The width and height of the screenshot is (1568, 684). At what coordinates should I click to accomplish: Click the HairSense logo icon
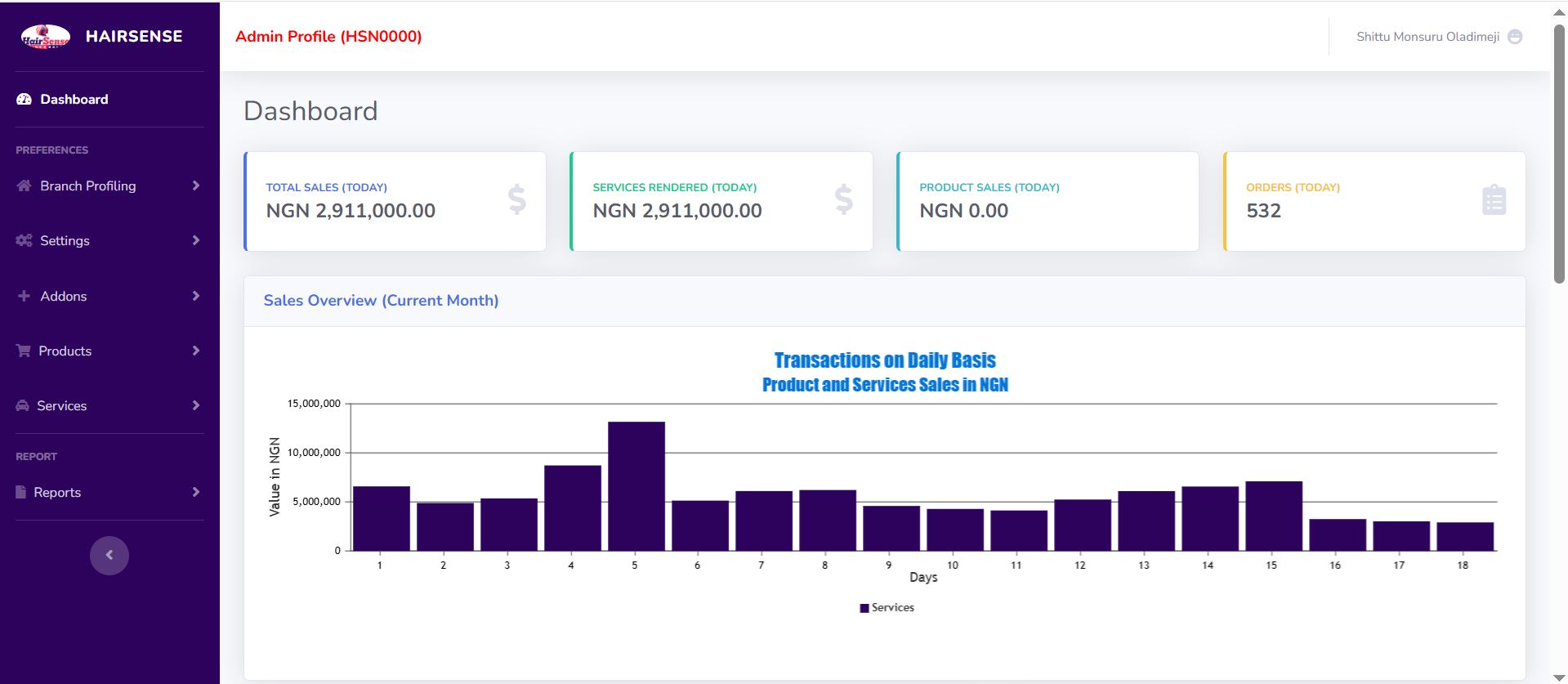click(x=46, y=37)
